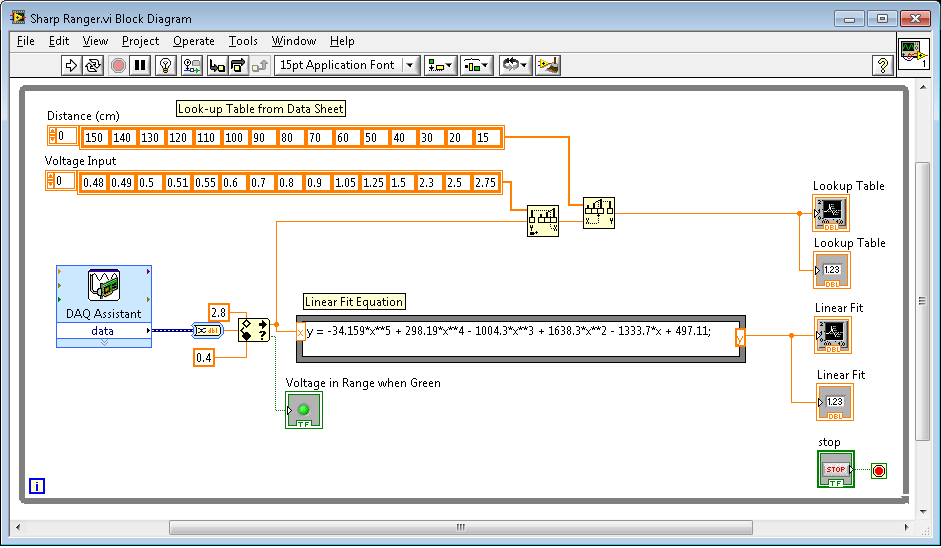Expand the Distribute Objects dropdown
The width and height of the screenshot is (941, 548).
[476, 65]
